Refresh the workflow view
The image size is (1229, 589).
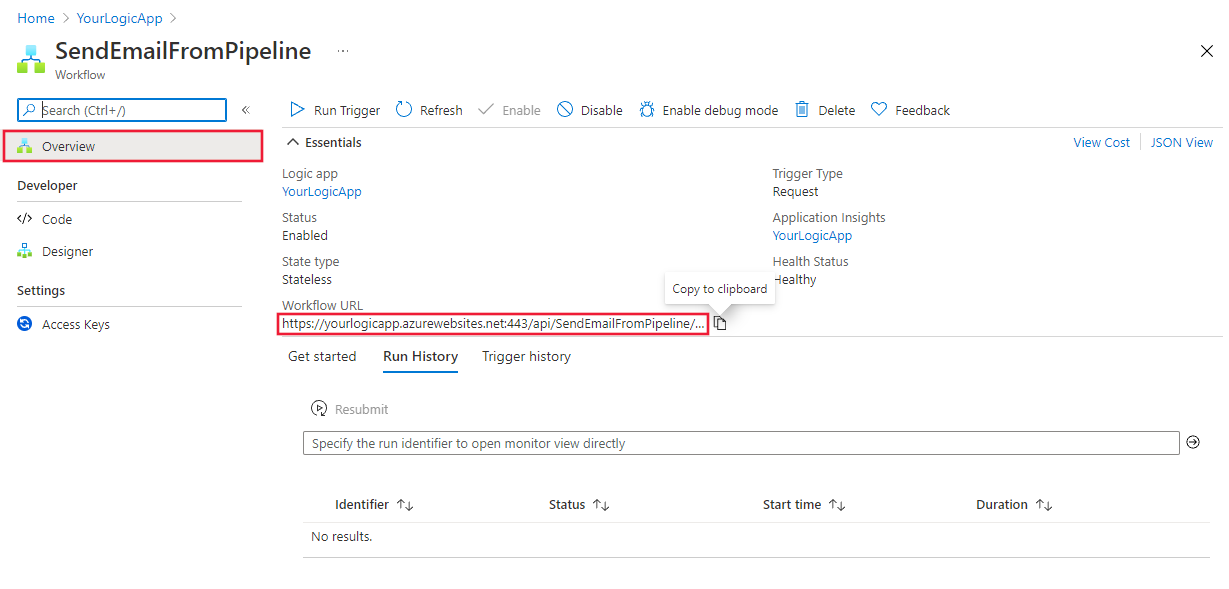coord(428,110)
